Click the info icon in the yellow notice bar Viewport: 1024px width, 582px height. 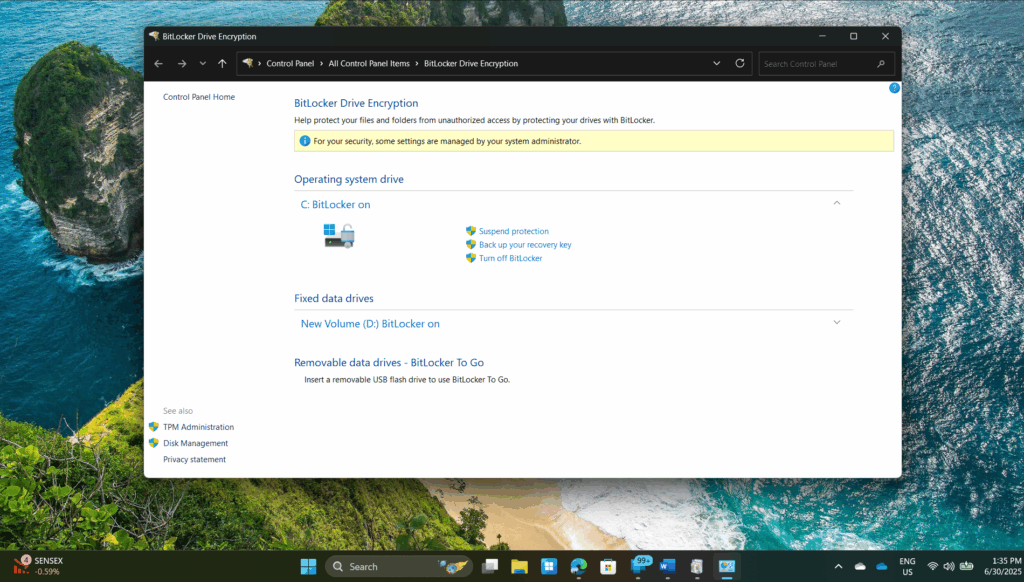tap(305, 141)
